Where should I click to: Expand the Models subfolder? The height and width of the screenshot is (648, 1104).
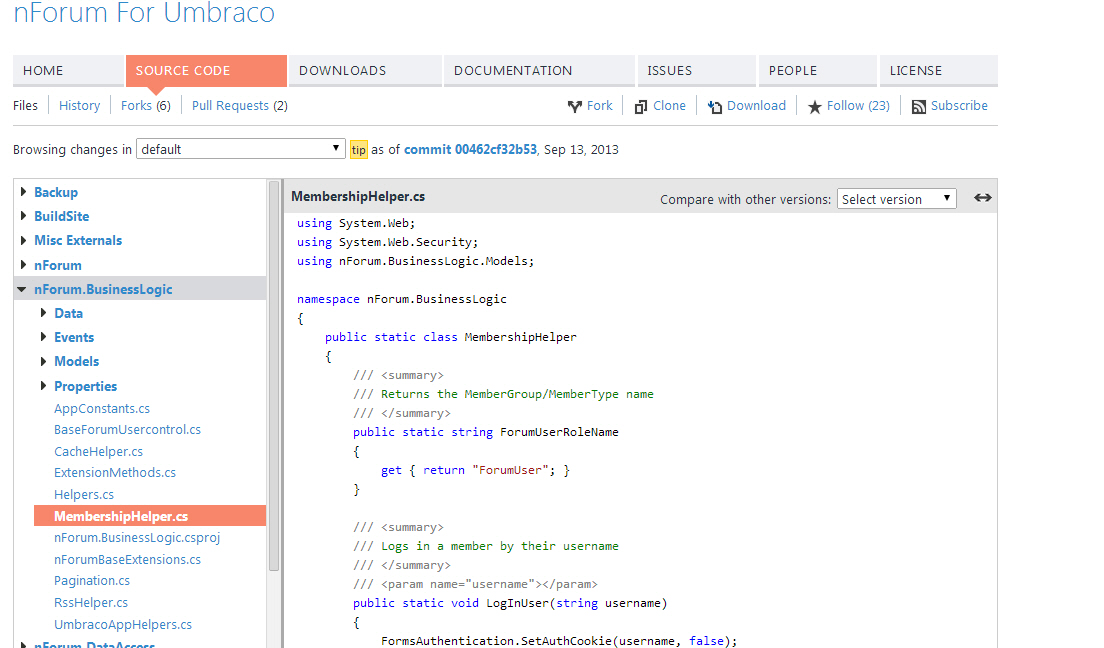click(x=43, y=361)
